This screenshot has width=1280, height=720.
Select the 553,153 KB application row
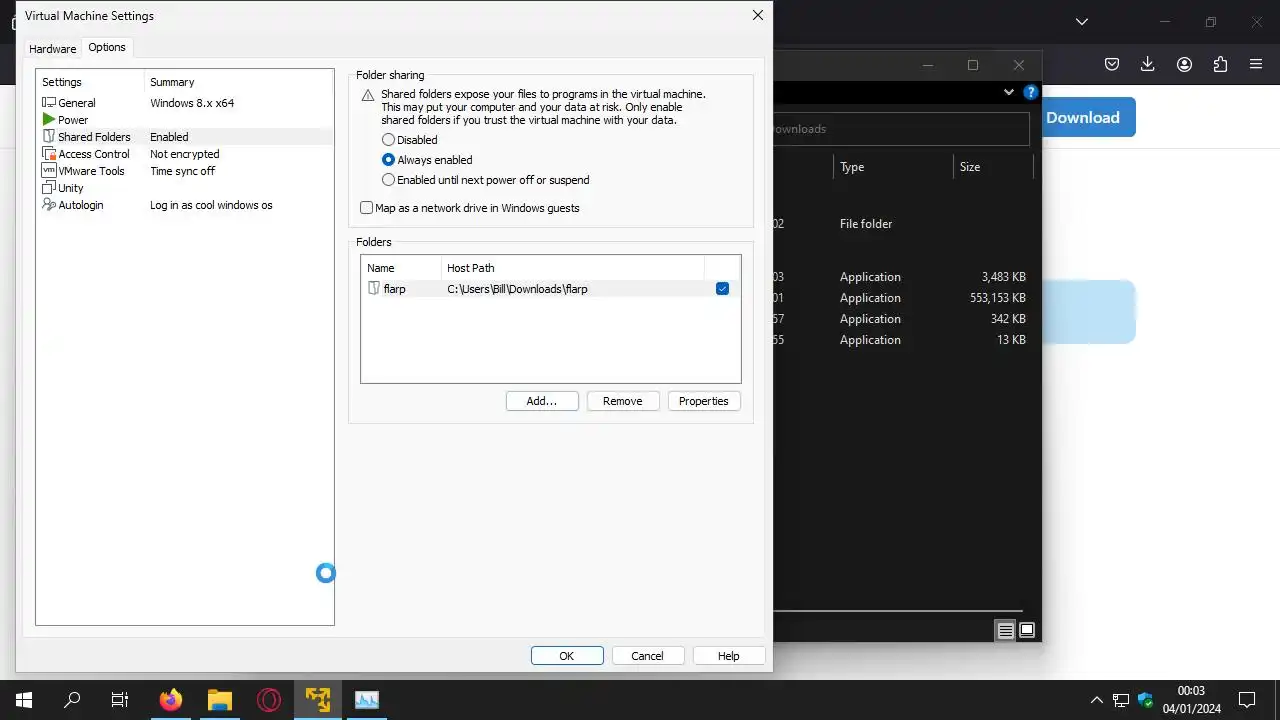(904, 298)
